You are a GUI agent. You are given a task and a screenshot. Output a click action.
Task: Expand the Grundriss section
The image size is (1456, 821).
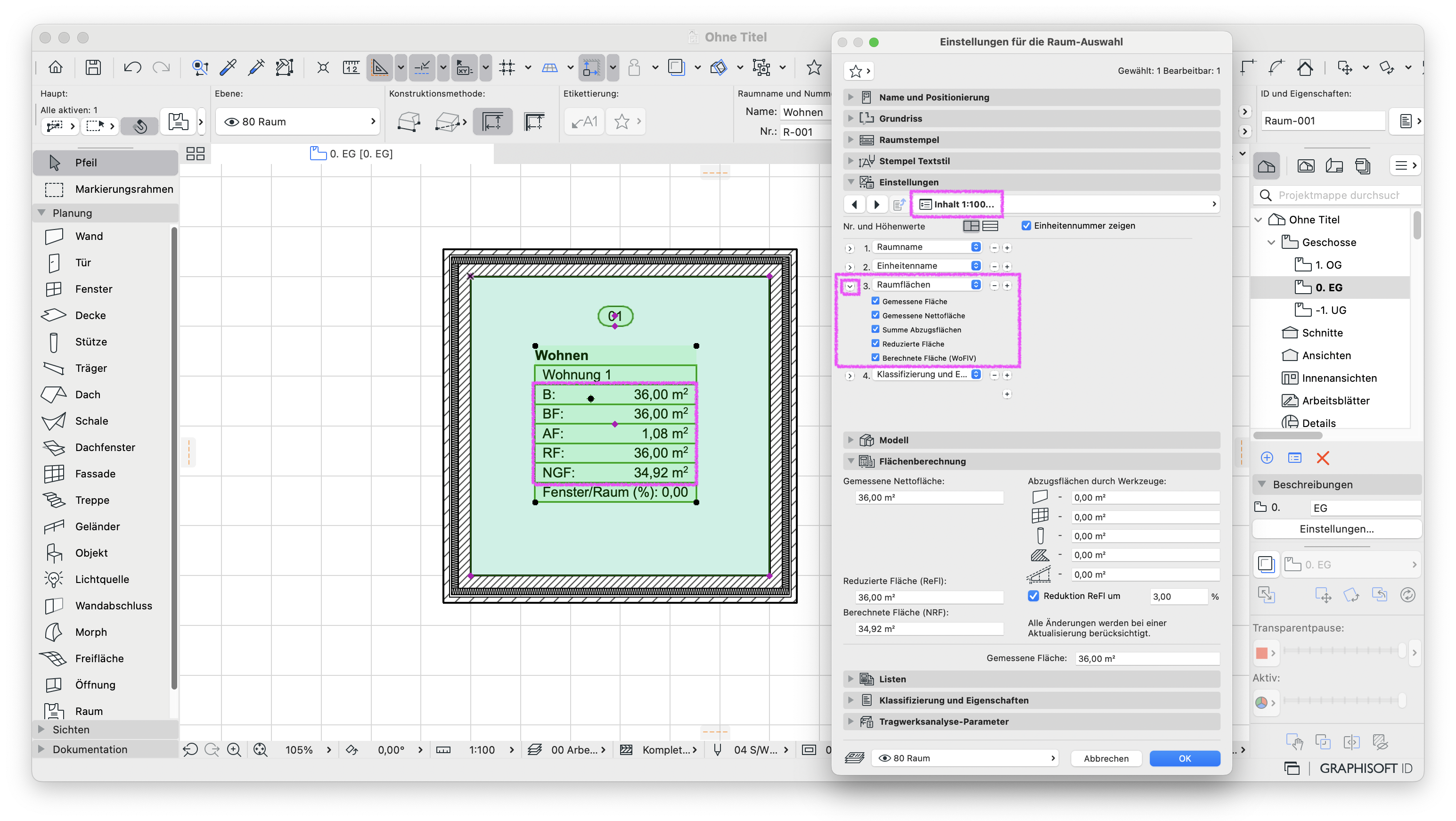coord(851,118)
